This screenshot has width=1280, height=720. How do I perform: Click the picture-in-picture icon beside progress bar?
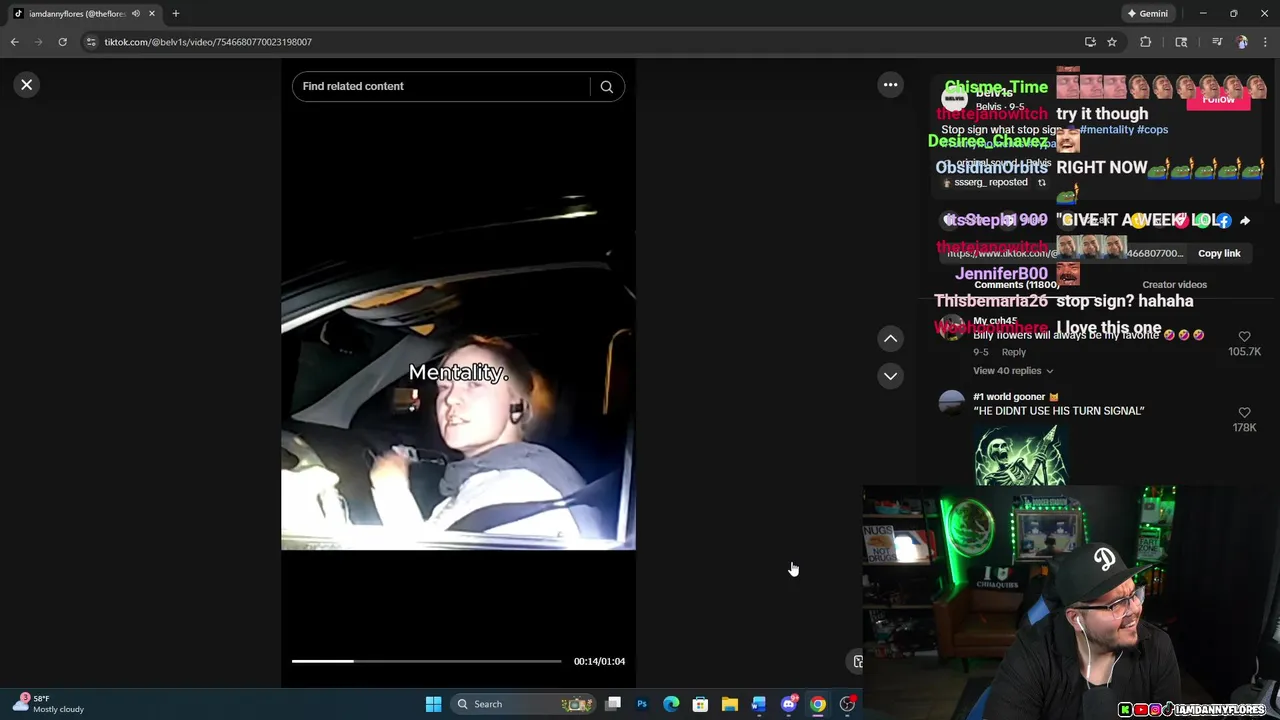(x=857, y=661)
